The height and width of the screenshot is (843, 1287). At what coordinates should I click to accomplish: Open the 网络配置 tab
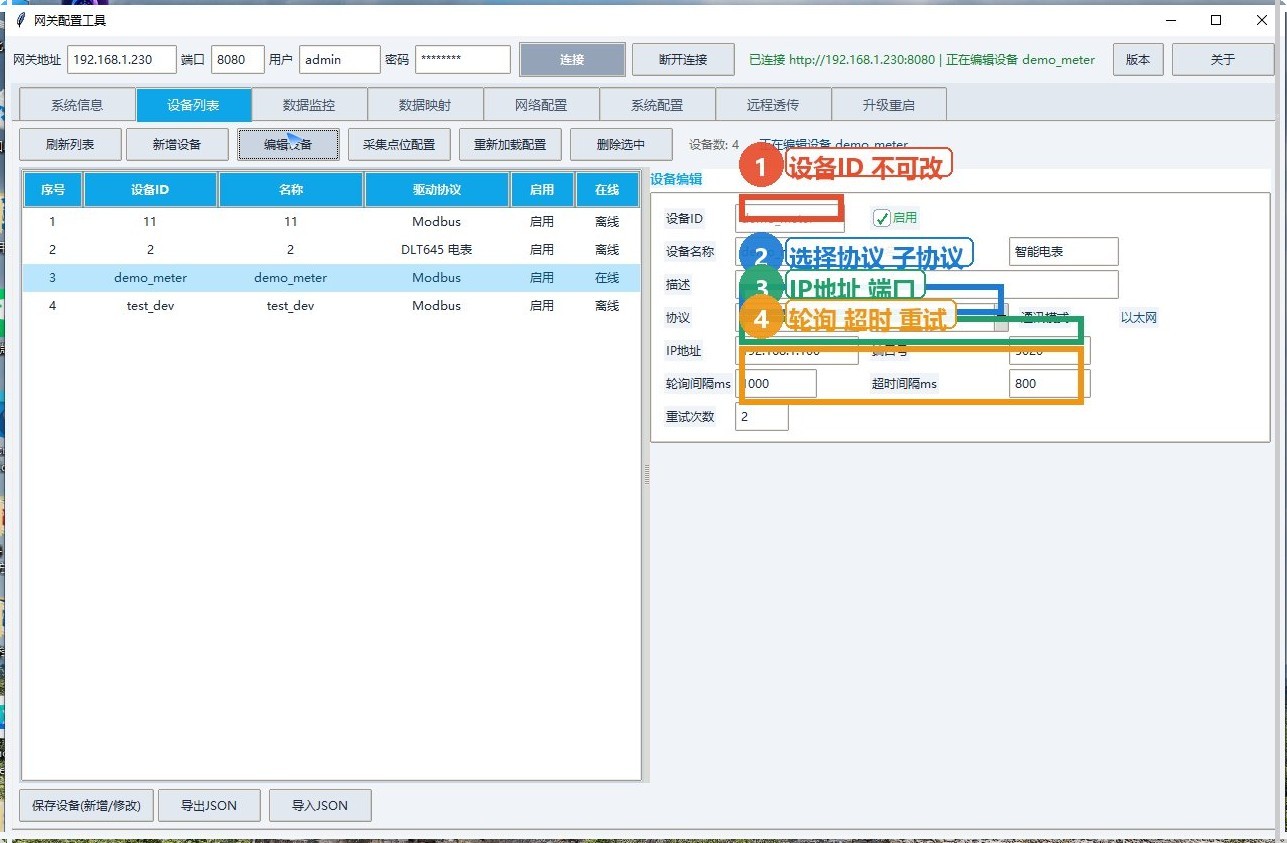click(x=541, y=105)
